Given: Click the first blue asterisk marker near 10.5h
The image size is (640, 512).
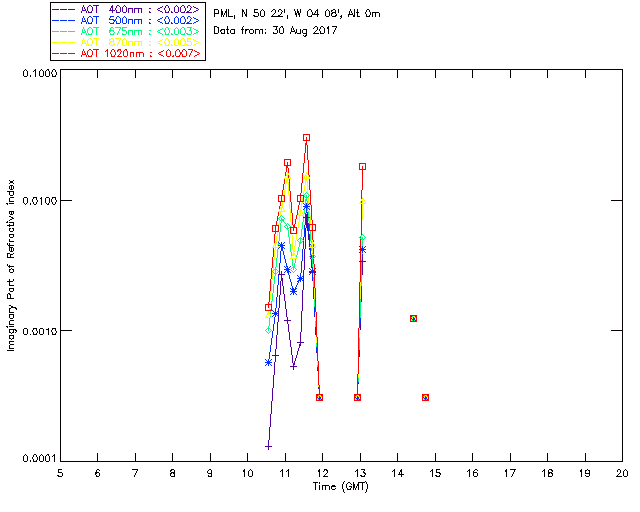Looking at the screenshot, I should point(268,363).
